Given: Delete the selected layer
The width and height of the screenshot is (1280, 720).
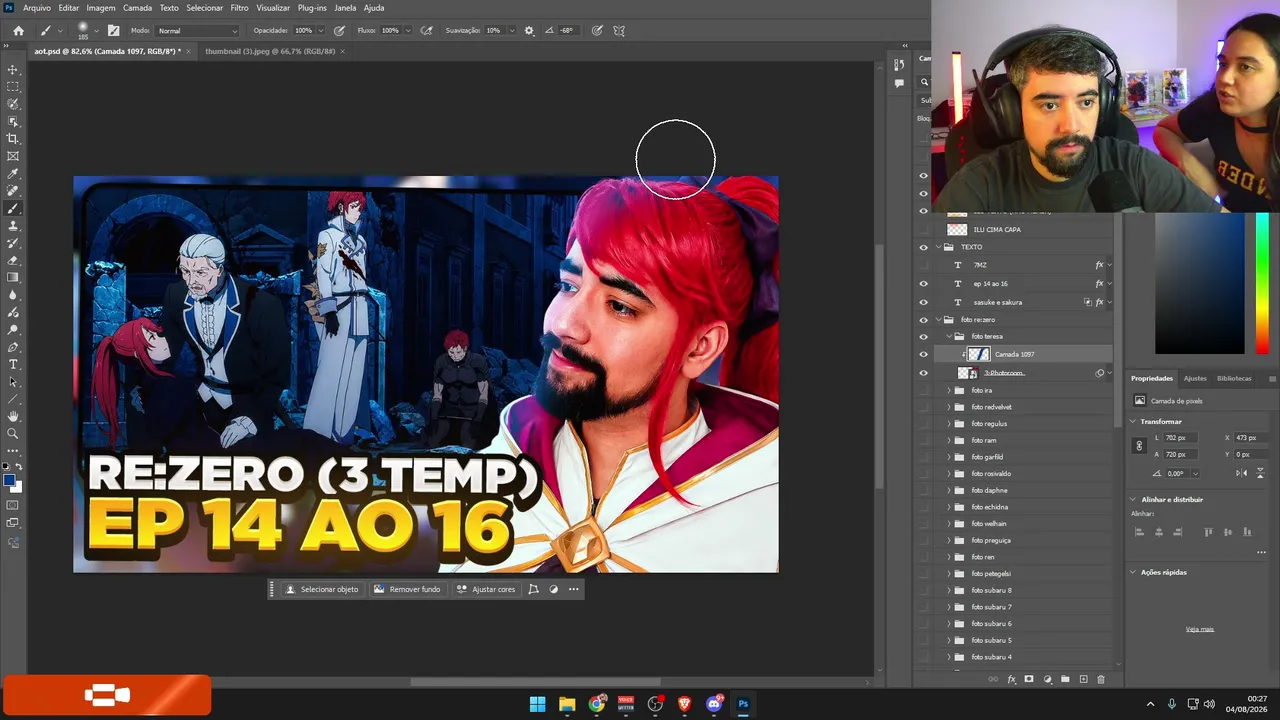Looking at the screenshot, I should click(x=1101, y=679).
